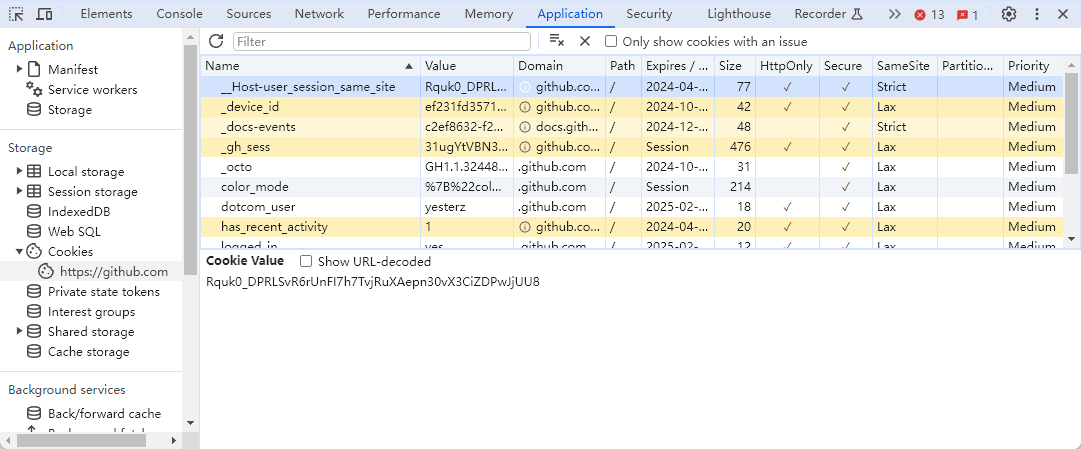Collapse the Cookies tree item

click(19, 252)
